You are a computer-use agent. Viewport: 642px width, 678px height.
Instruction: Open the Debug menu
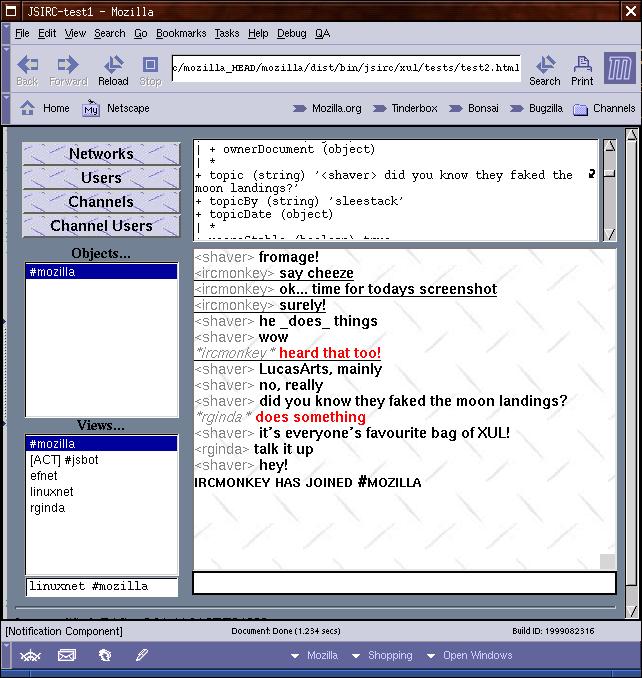(x=291, y=33)
